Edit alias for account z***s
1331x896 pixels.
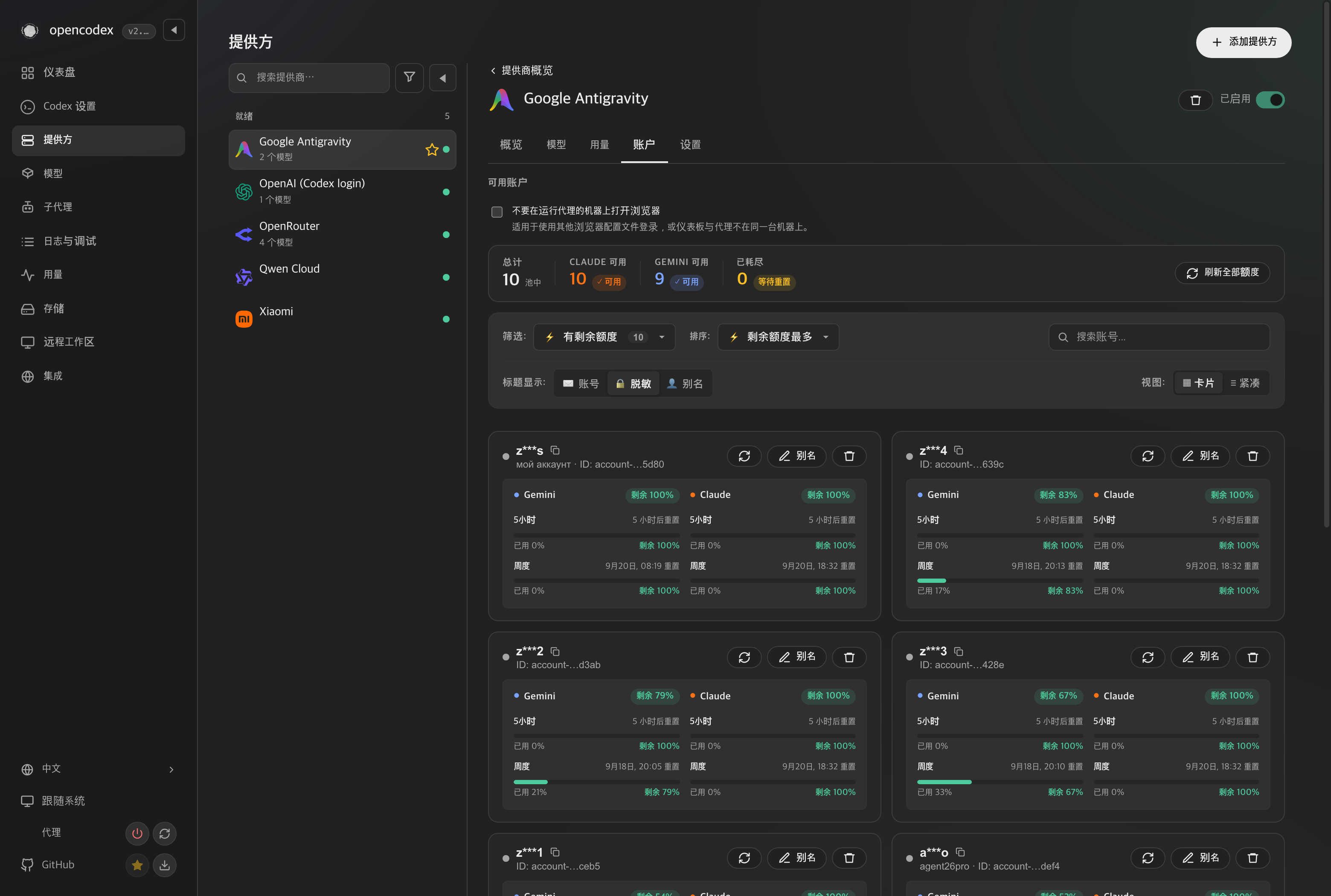point(796,456)
